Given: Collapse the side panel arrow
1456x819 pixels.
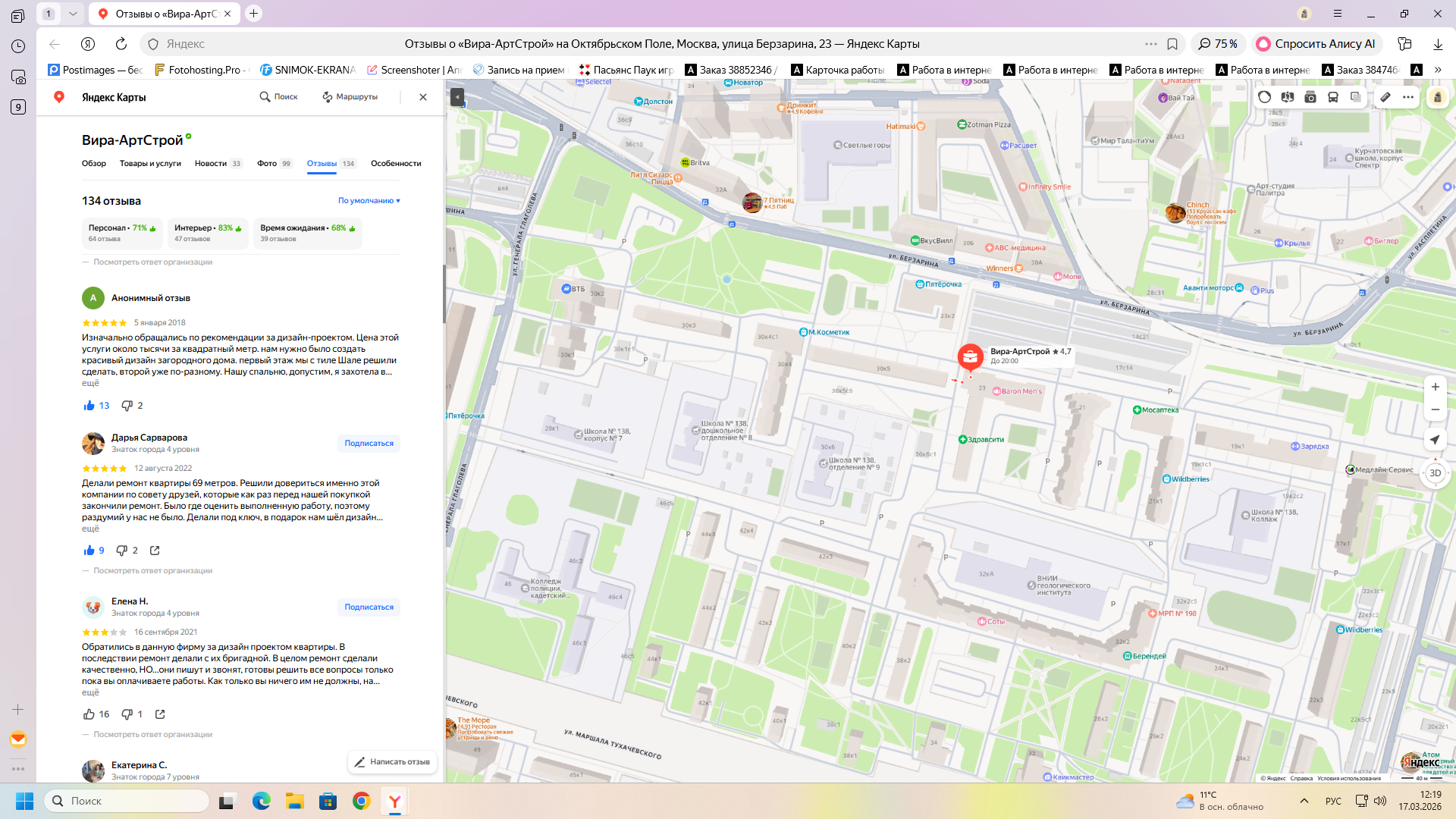Looking at the screenshot, I should (x=457, y=97).
